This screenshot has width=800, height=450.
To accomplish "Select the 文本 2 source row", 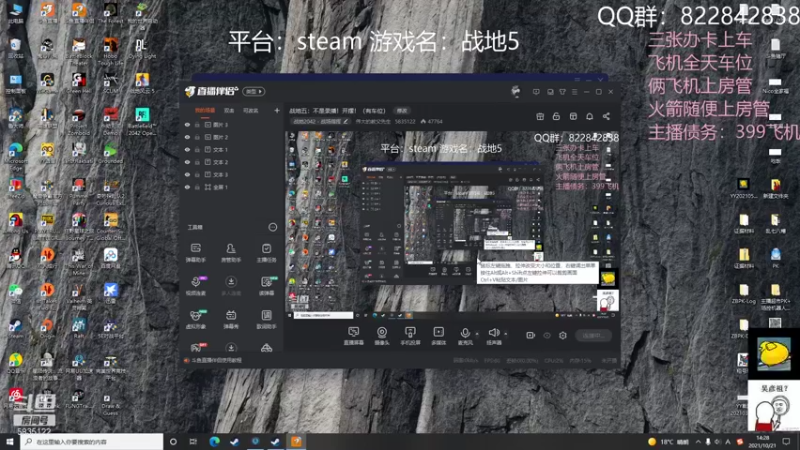I will (x=232, y=162).
